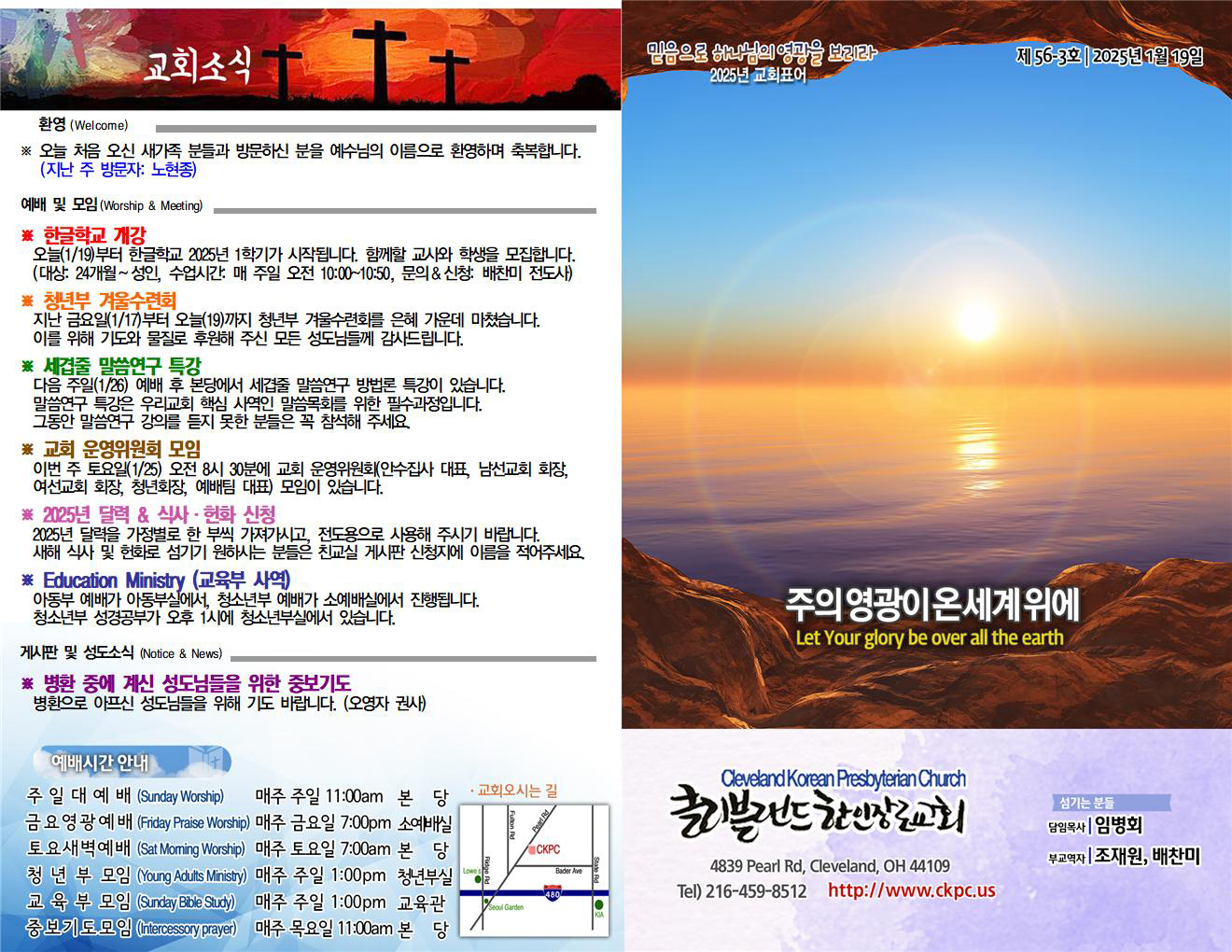Select the 한글학교 개강 announcement heading
The height and width of the screenshot is (952, 1232).
click(94, 235)
